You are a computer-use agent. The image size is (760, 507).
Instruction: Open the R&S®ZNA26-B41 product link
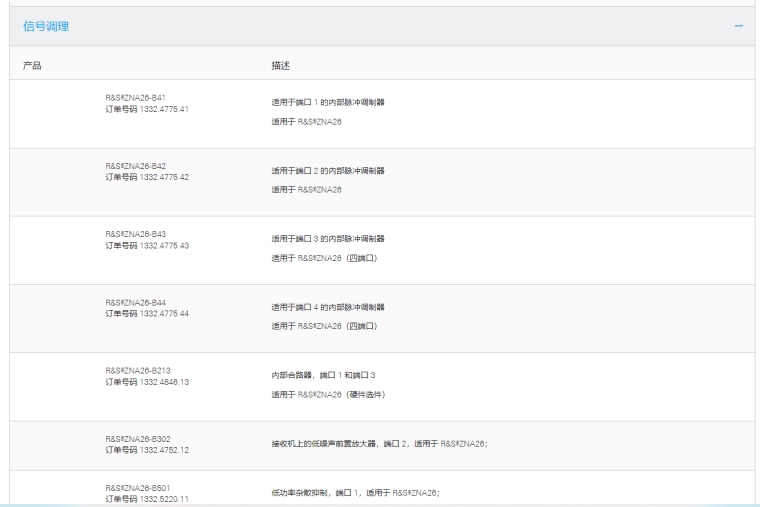tap(135, 98)
